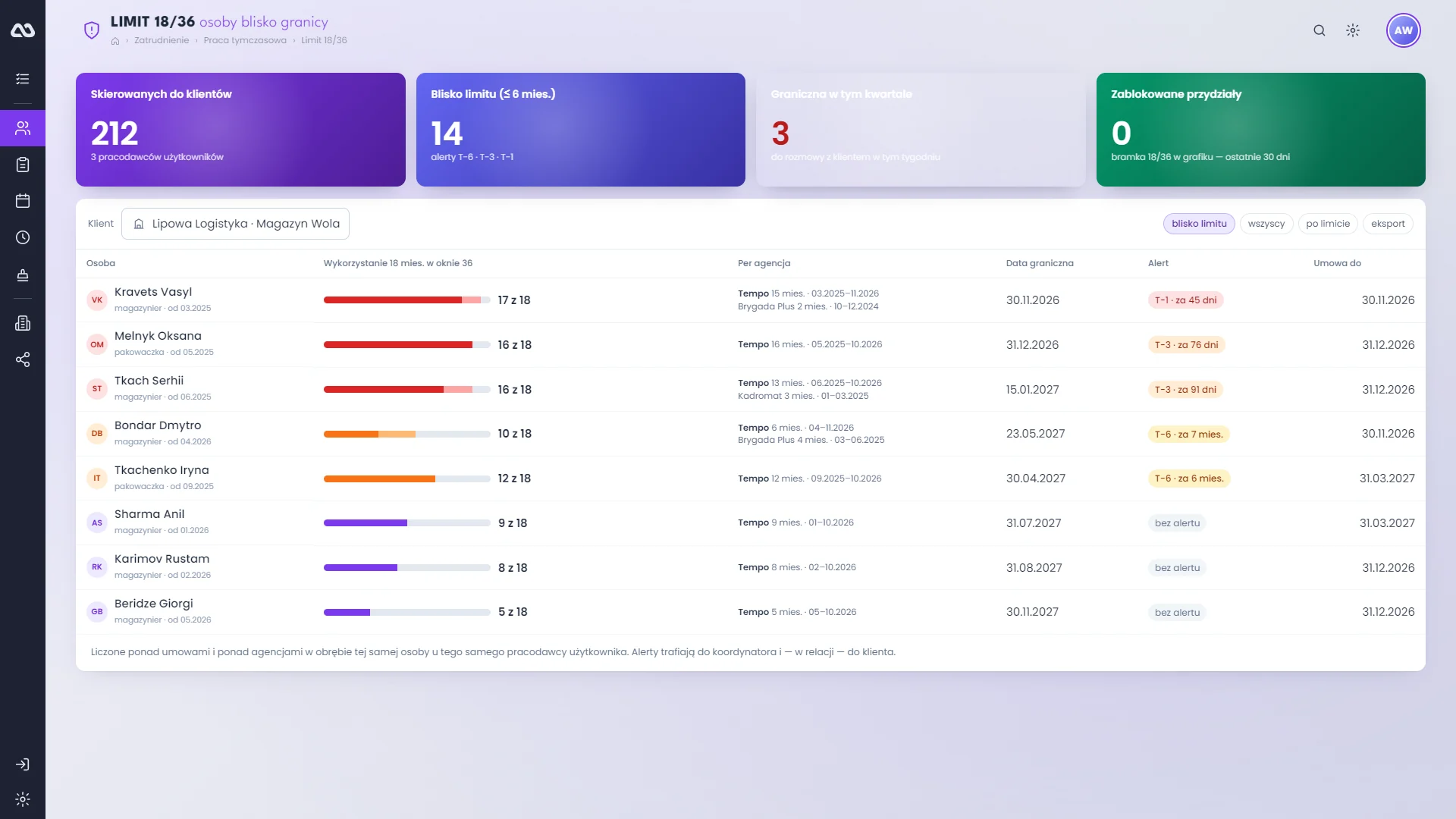This screenshot has width=1456, height=819.
Task: Click the 'T-6 · za 7 mies.' alert
Action: pyautogui.click(x=1188, y=435)
